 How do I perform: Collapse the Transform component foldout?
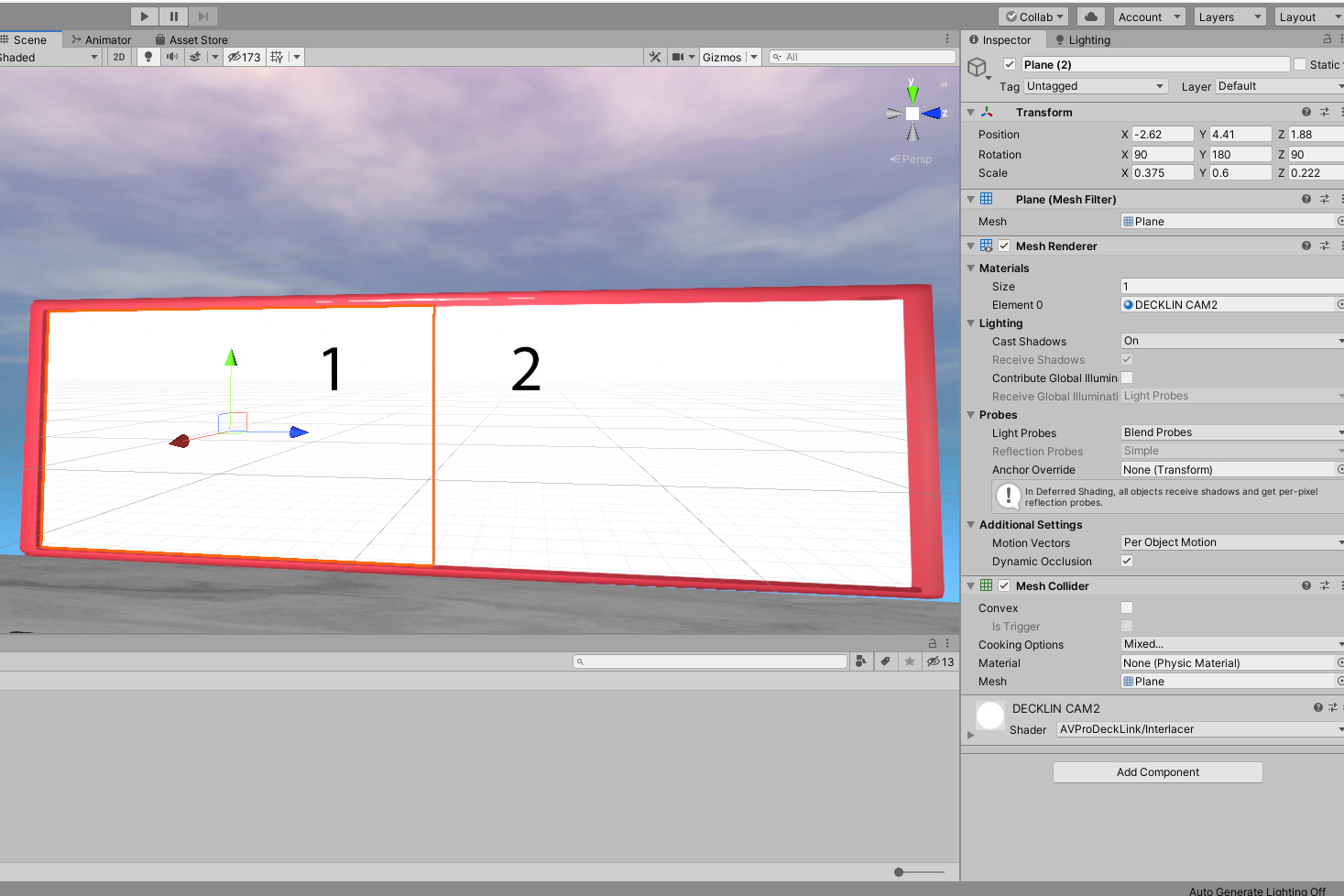click(x=971, y=112)
